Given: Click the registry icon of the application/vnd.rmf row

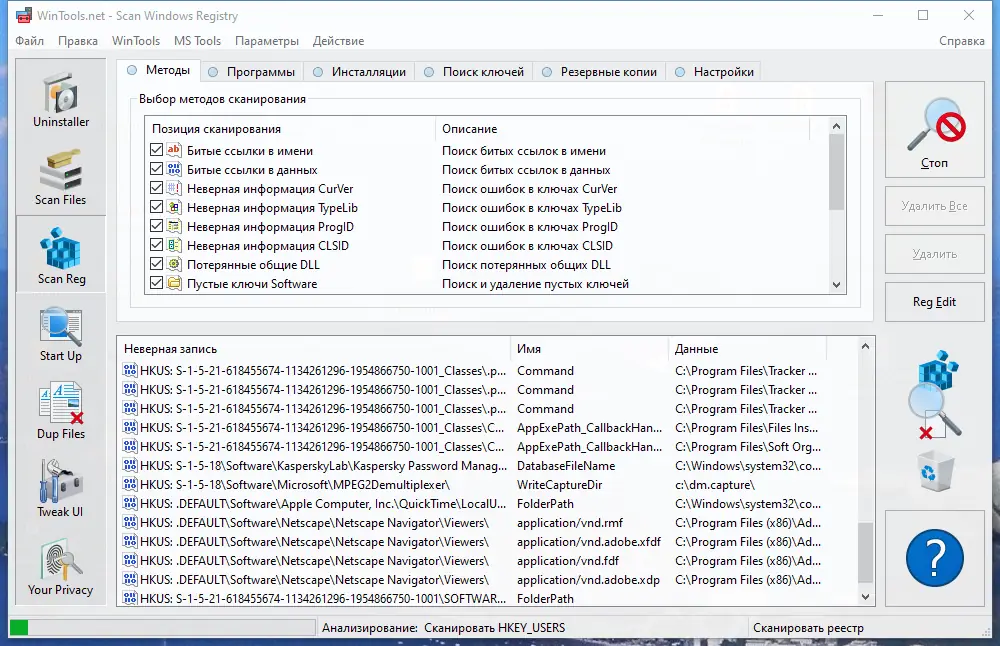Looking at the screenshot, I should pyautogui.click(x=130, y=523).
